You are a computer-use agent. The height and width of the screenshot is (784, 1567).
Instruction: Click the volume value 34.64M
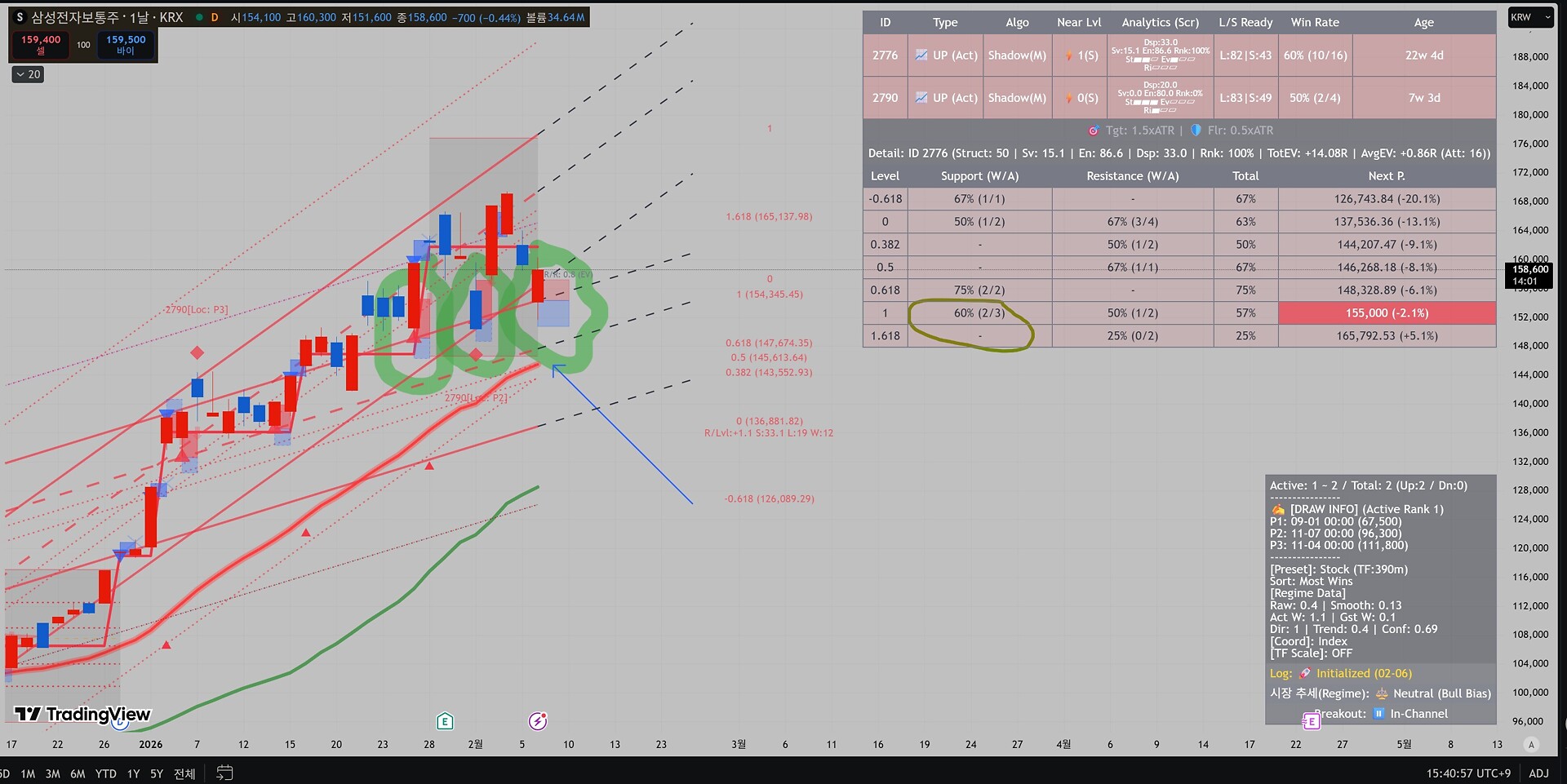pos(566,17)
